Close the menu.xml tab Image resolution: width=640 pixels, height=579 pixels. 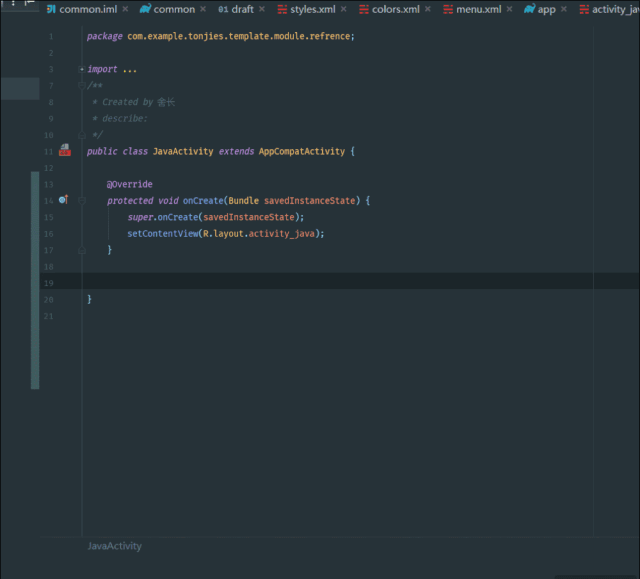coord(509,9)
